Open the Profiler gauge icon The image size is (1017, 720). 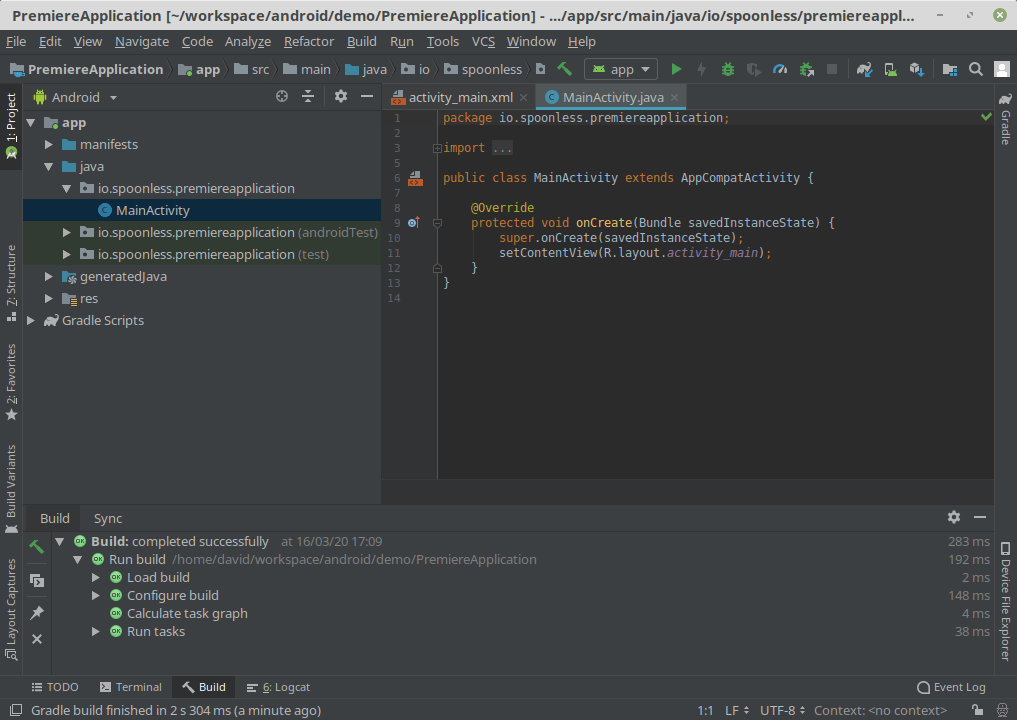click(x=780, y=69)
